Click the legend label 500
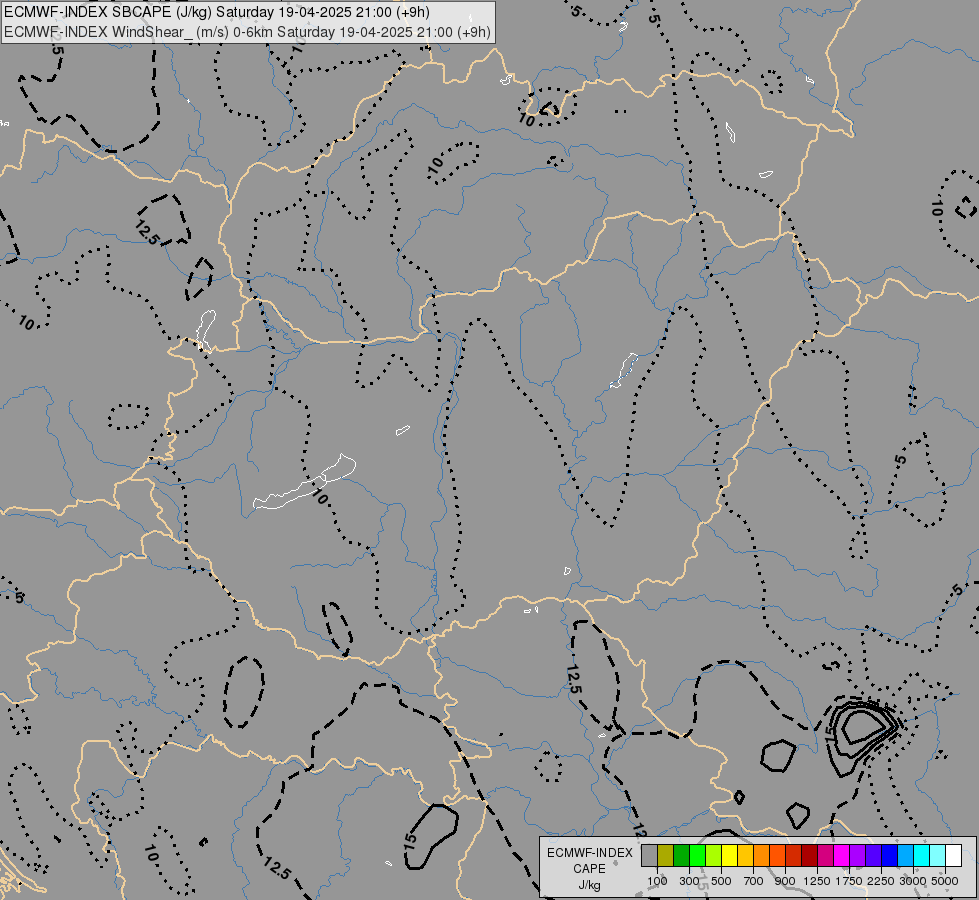 (721, 881)
